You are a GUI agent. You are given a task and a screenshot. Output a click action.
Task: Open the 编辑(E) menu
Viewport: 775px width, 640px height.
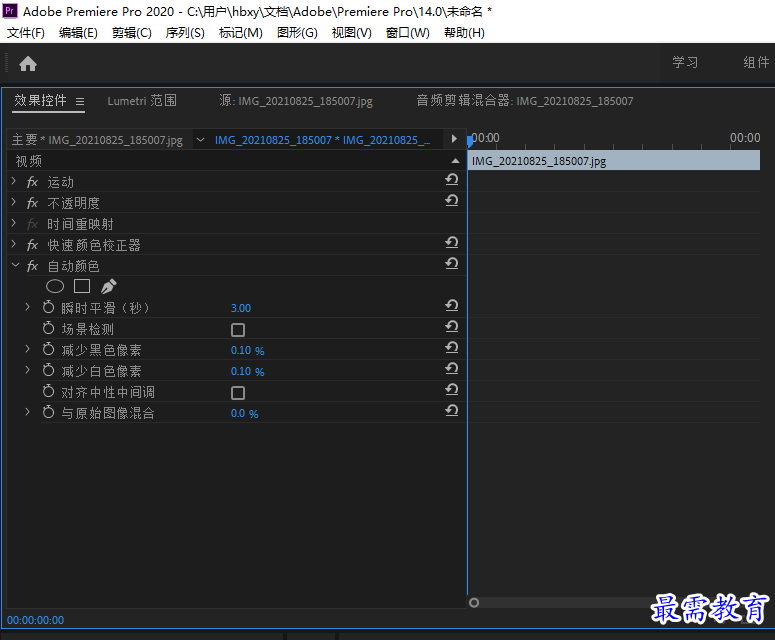78,33
